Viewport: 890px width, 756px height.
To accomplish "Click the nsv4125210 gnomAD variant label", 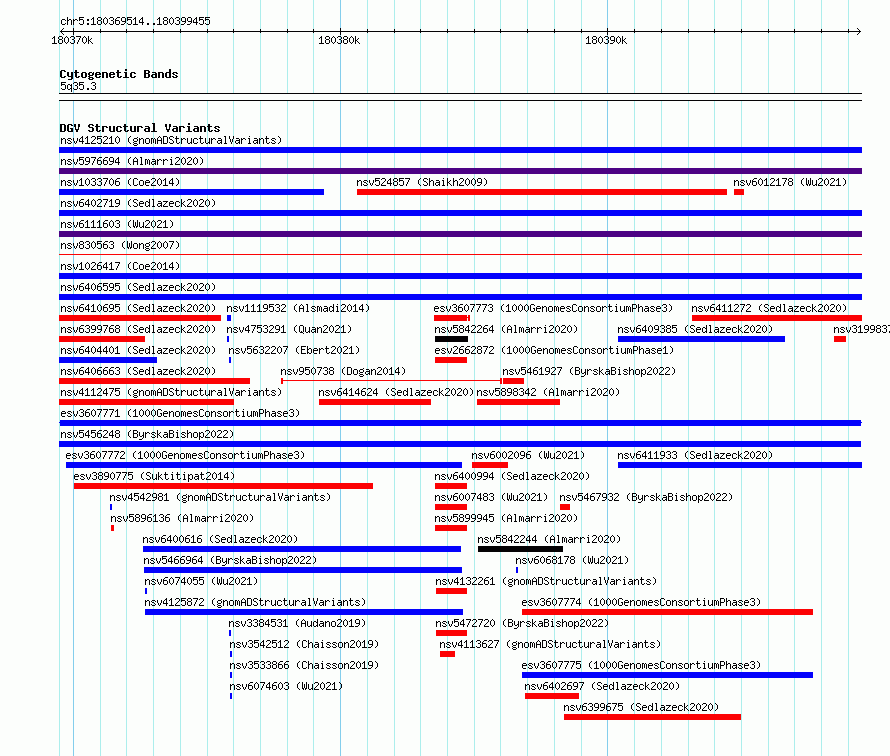I will point(171,140).
